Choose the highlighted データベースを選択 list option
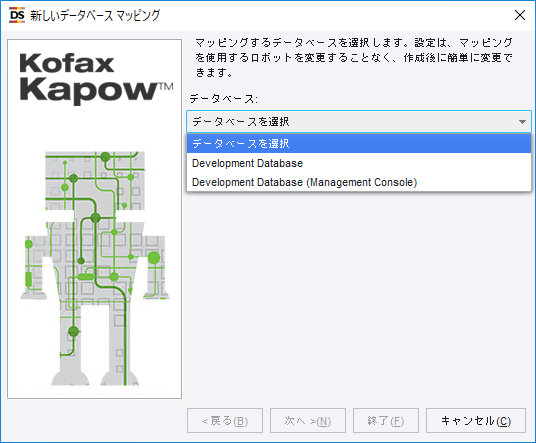The height and width of the screenshot is (443, 536). click(359, 144)
